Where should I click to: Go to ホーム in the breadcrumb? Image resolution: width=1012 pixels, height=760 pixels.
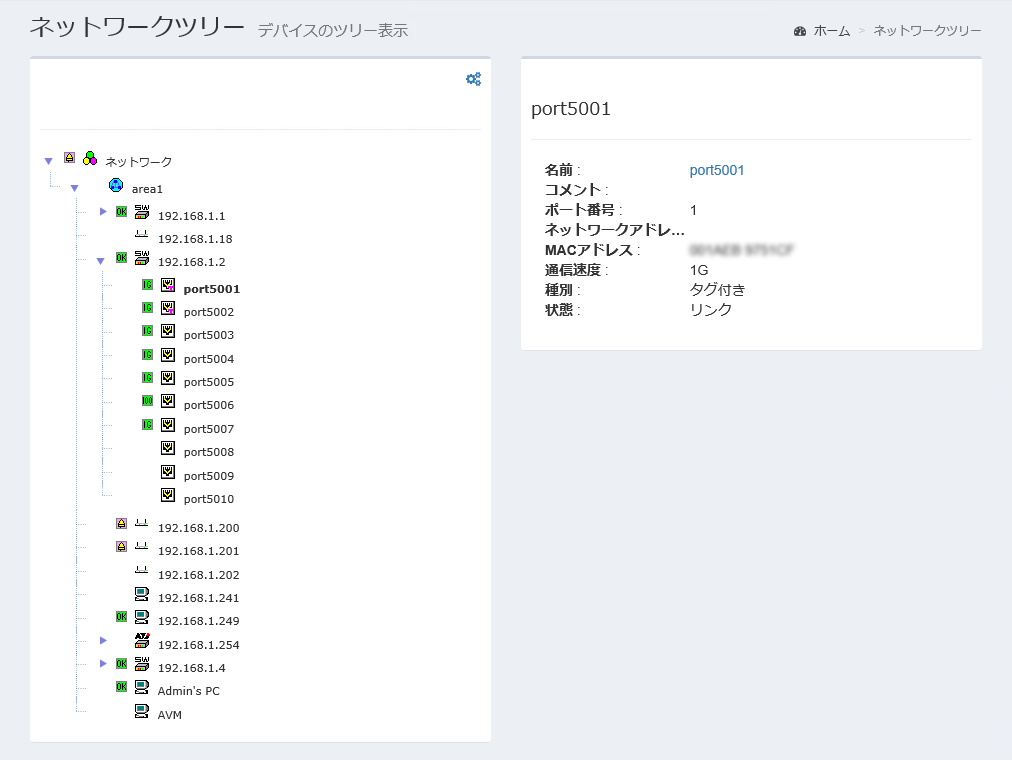pos(831,30)
